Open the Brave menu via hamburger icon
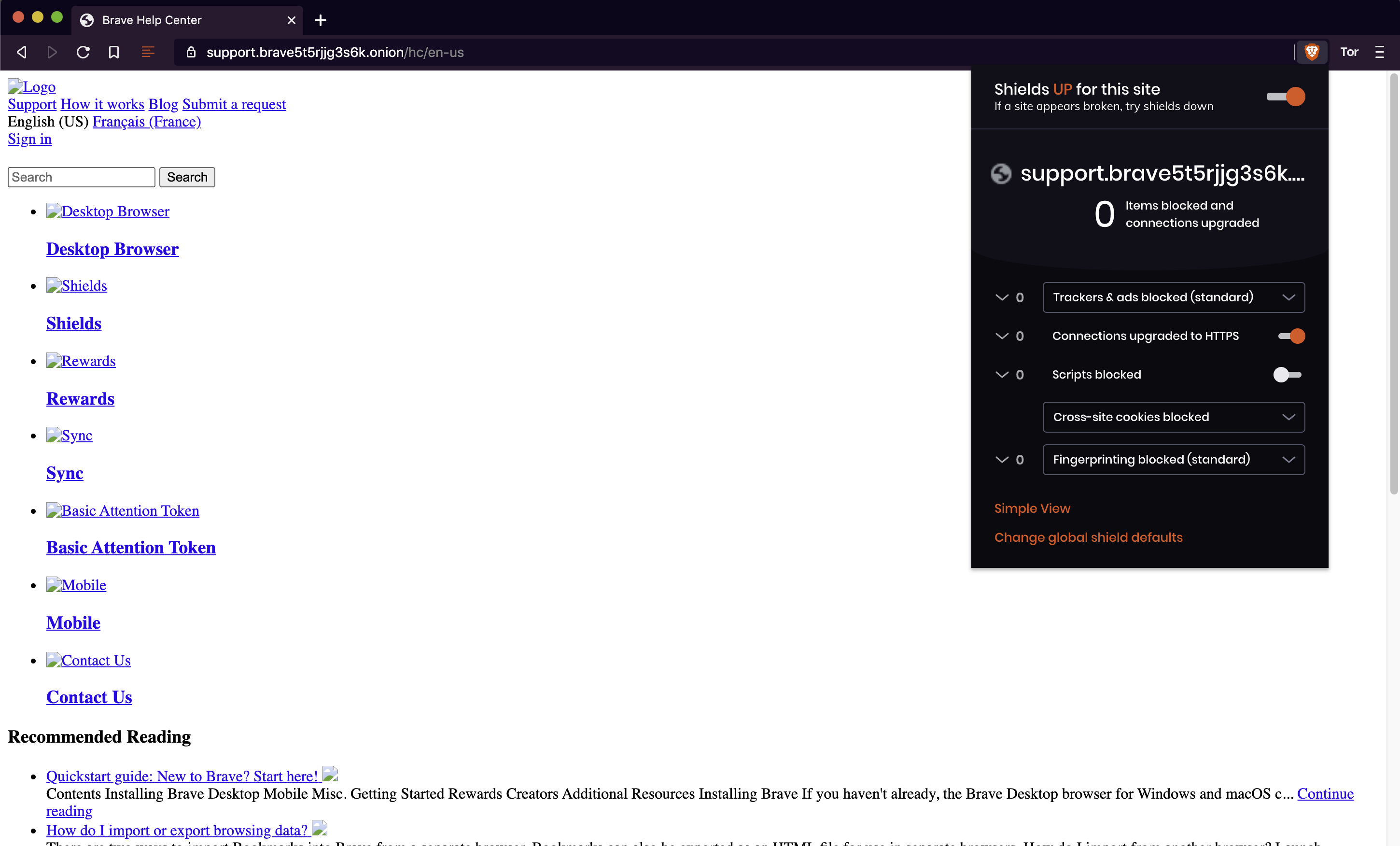 [x=1381, y=52]
